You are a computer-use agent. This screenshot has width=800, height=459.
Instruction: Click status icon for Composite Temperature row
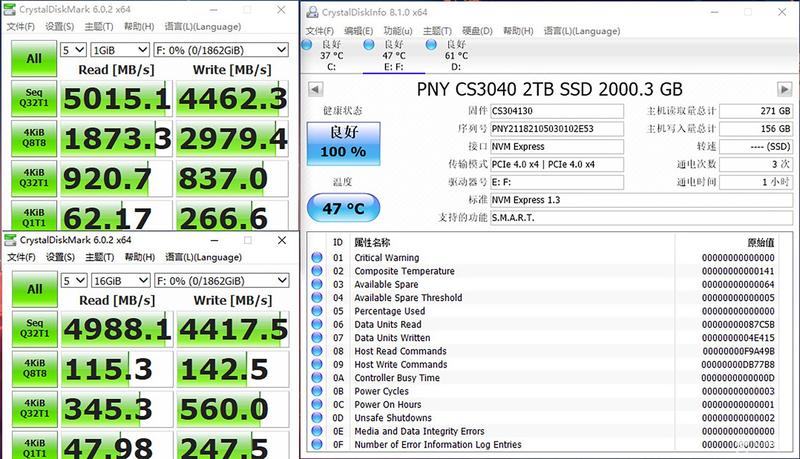click(x=317, y=271)
